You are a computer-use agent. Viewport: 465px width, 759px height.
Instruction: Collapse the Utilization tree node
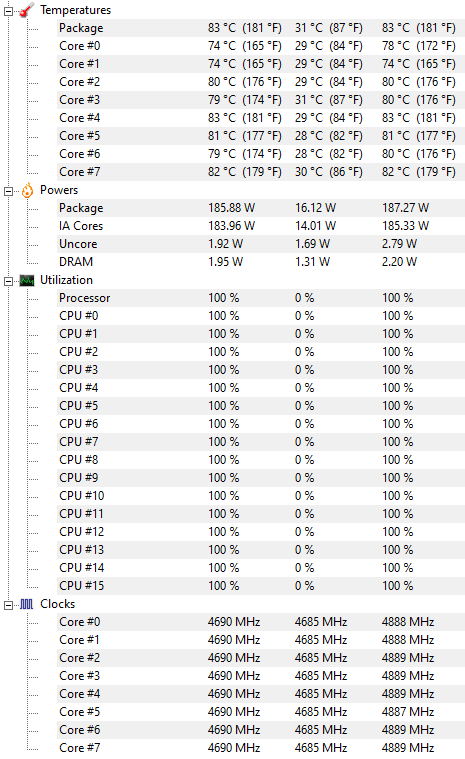pos(8,281)
